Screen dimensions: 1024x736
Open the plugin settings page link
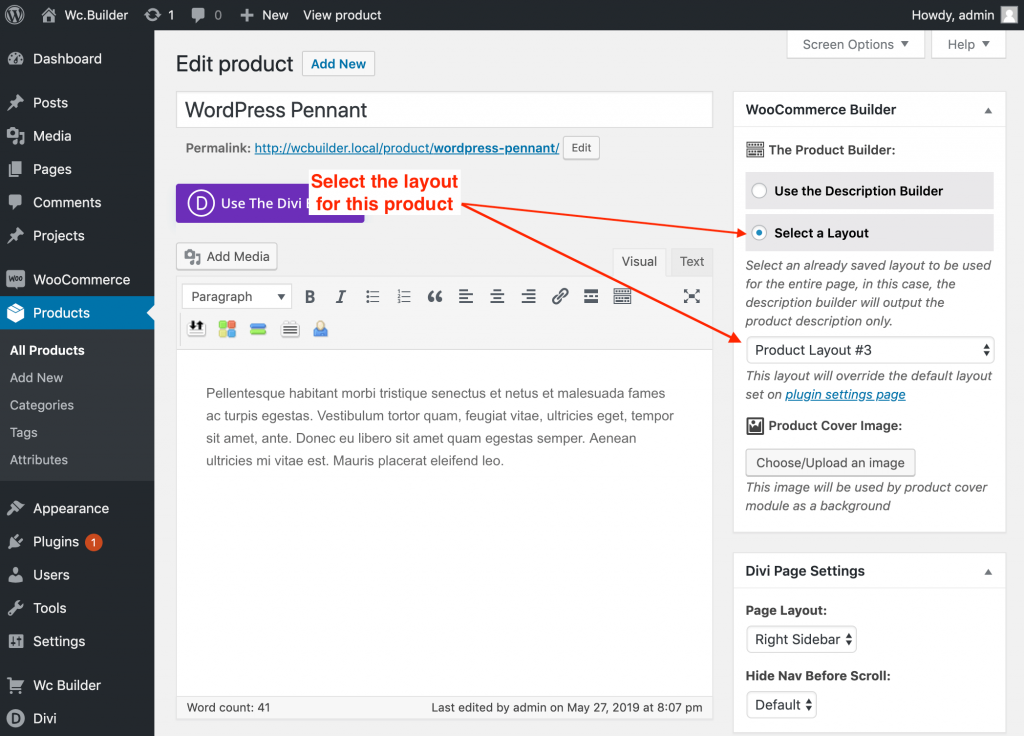coord(845,394)
